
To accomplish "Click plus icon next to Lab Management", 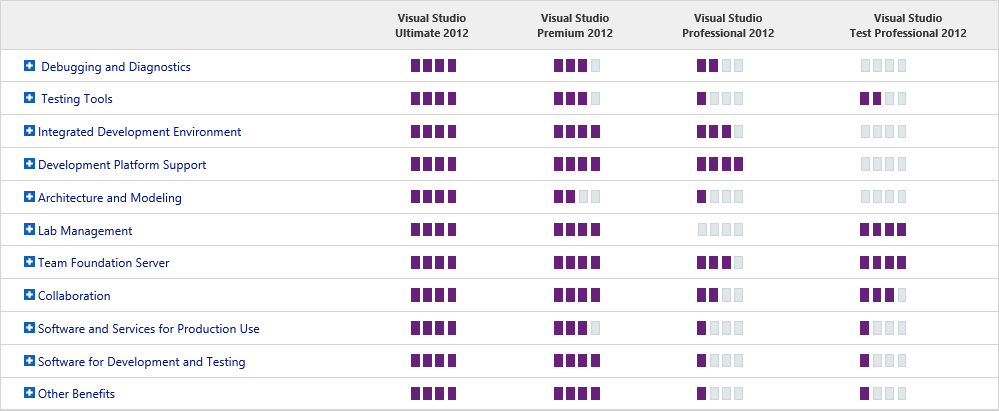I will click(x=29, y=229).
